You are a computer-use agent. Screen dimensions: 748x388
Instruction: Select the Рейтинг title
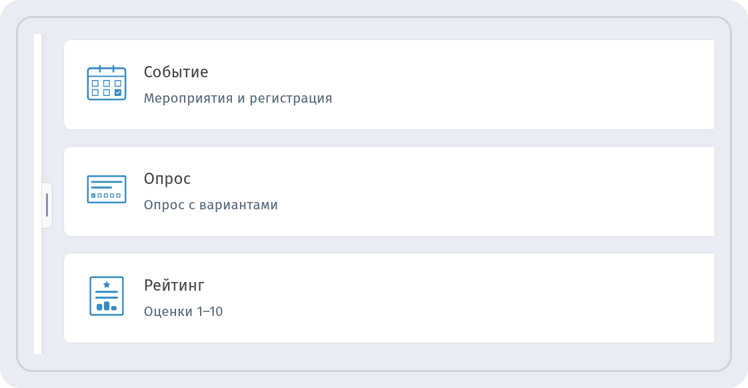click(174, 285)
